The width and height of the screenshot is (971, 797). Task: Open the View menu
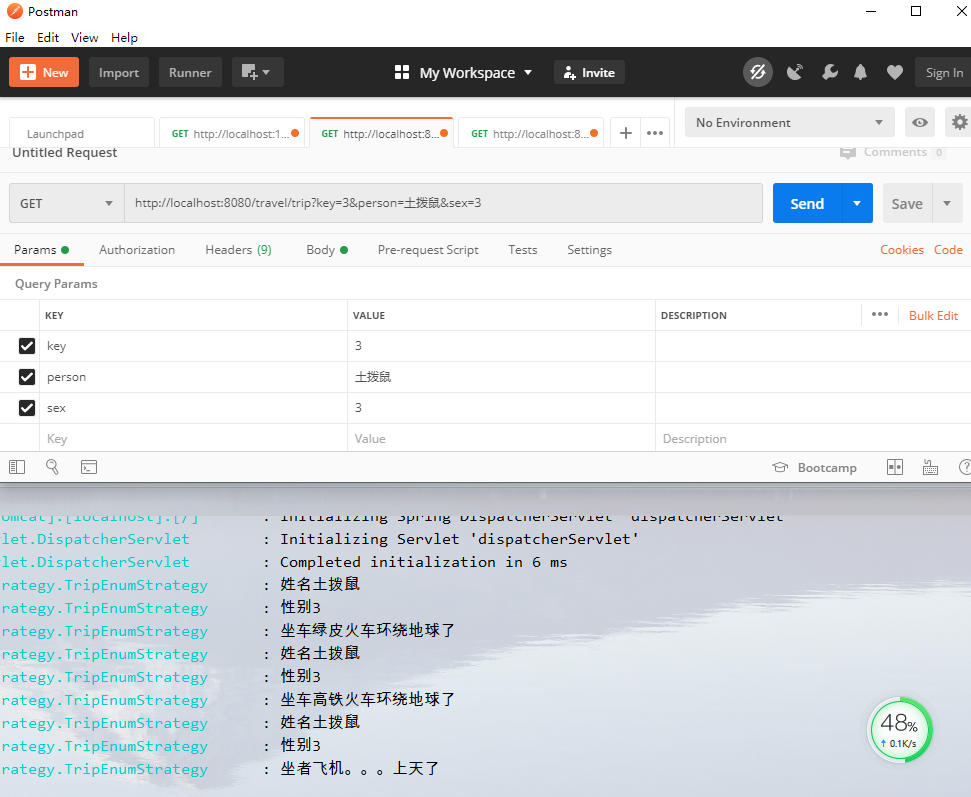tap(84, 38)
